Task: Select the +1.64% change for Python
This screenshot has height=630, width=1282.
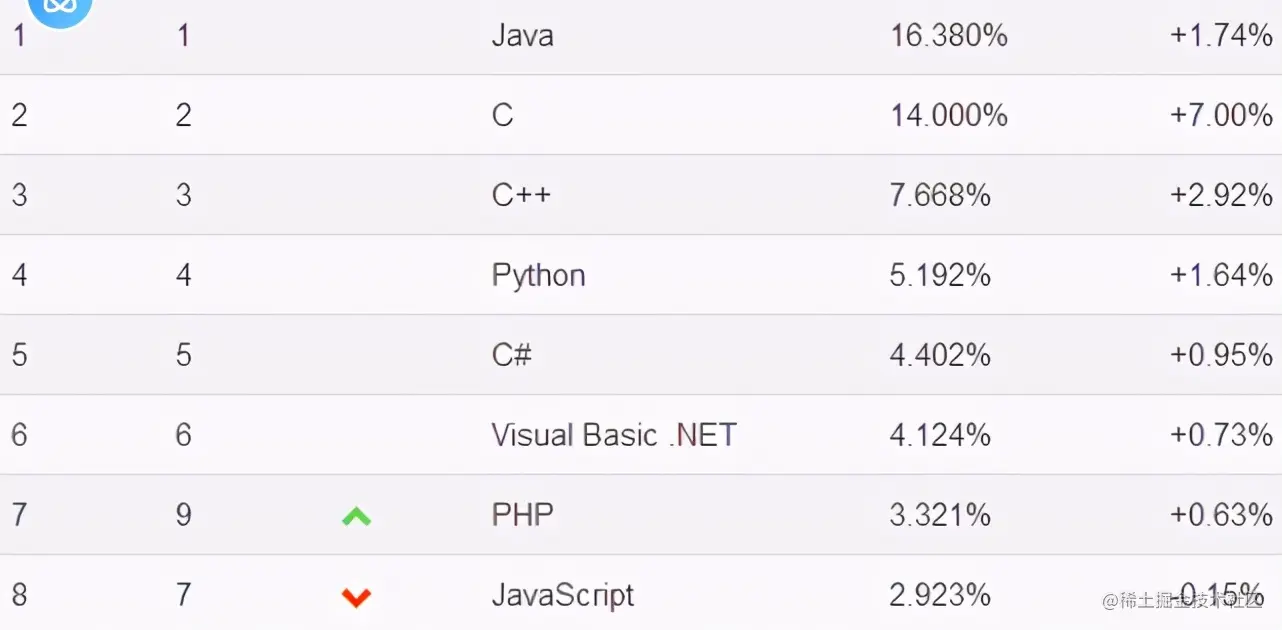Action: click(1221, 275)
